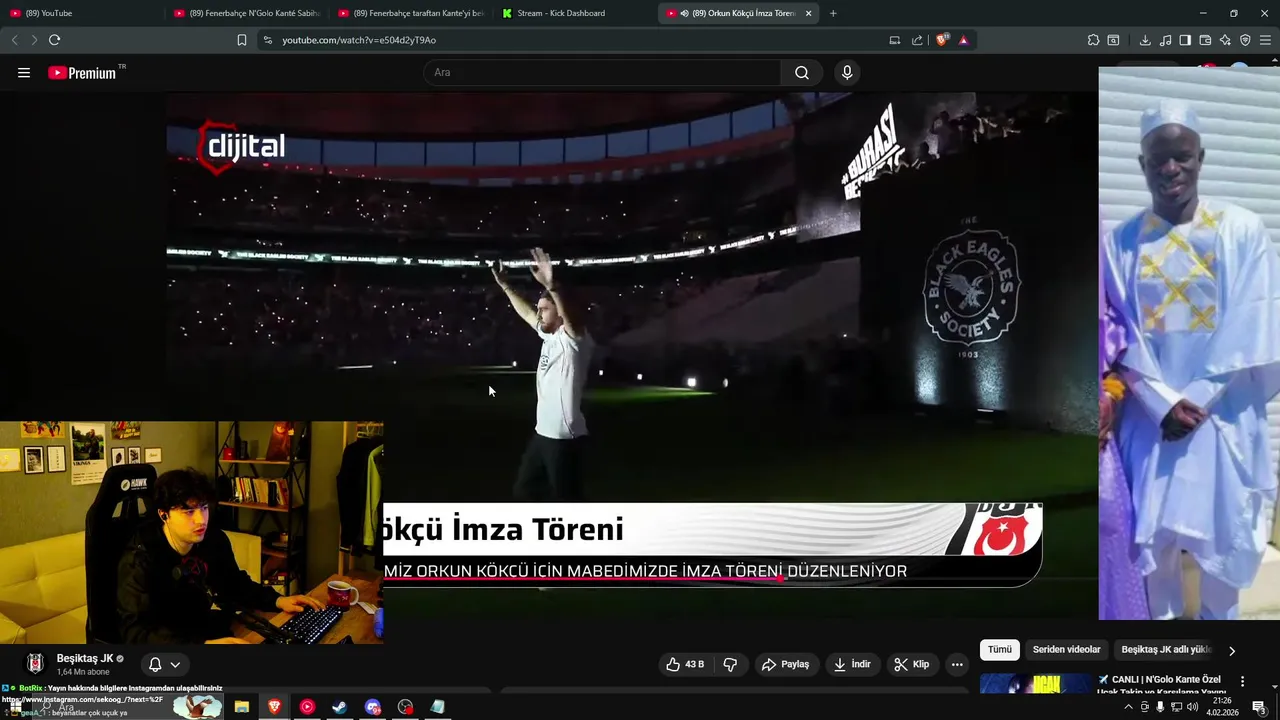Open Discord from the taskbar
Image resolution: width=1280 pixels, height=720 pixels.
pos(373,707)
